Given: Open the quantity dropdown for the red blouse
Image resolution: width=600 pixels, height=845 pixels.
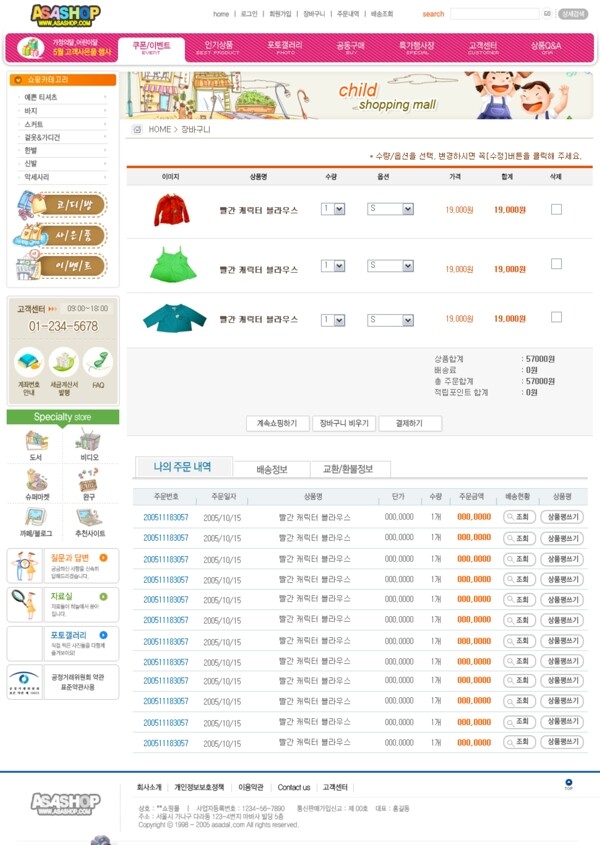Looking at the screenshot, I should click(x=333, y=209).
